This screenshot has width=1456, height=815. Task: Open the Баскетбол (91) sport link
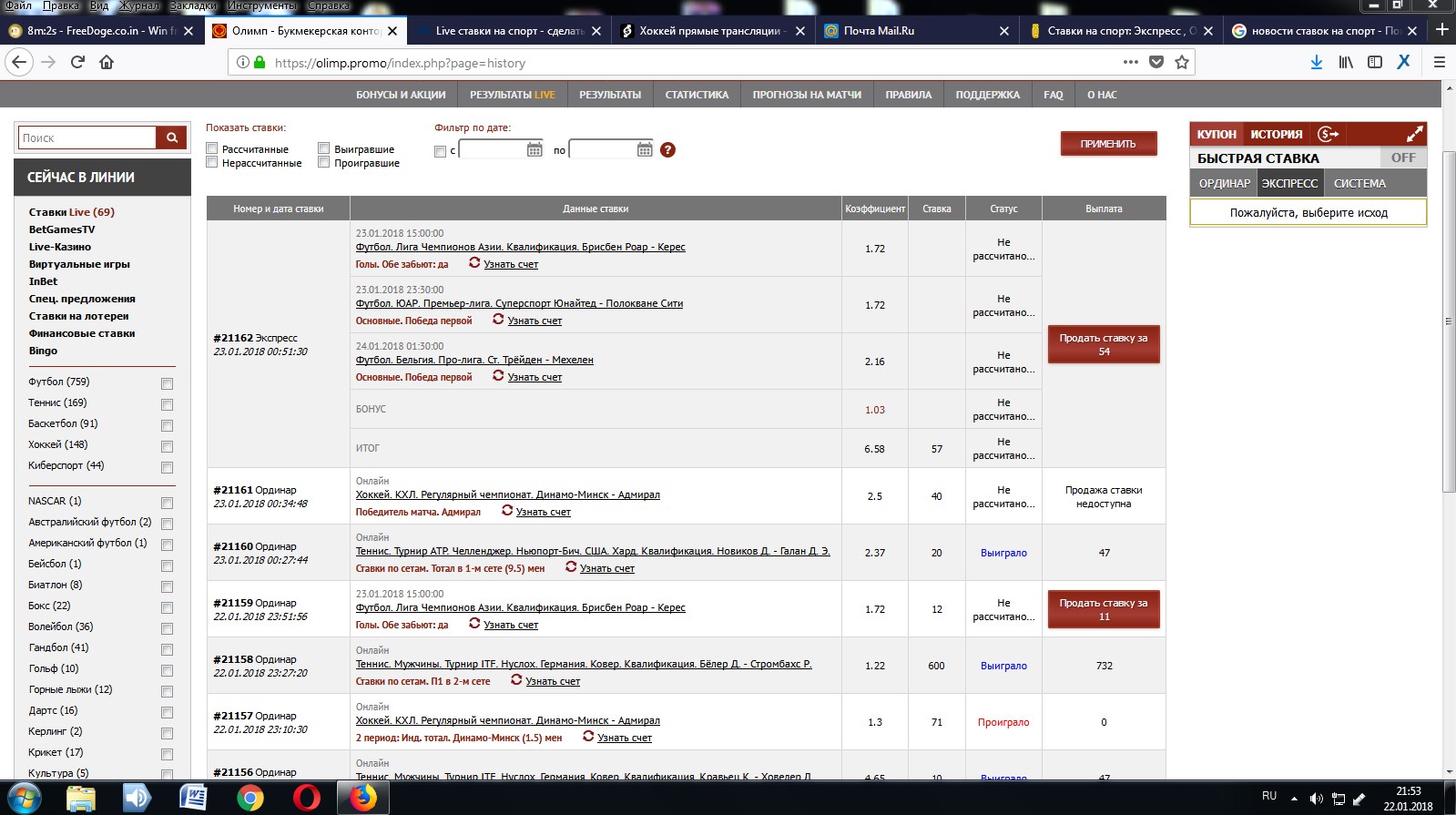pos(63,423)
